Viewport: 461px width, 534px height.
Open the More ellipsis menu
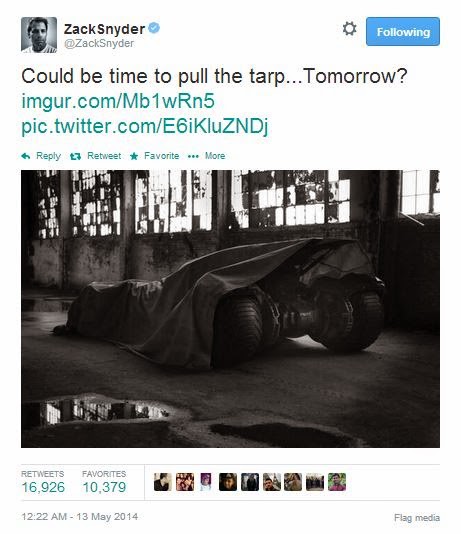pos(193,156)
